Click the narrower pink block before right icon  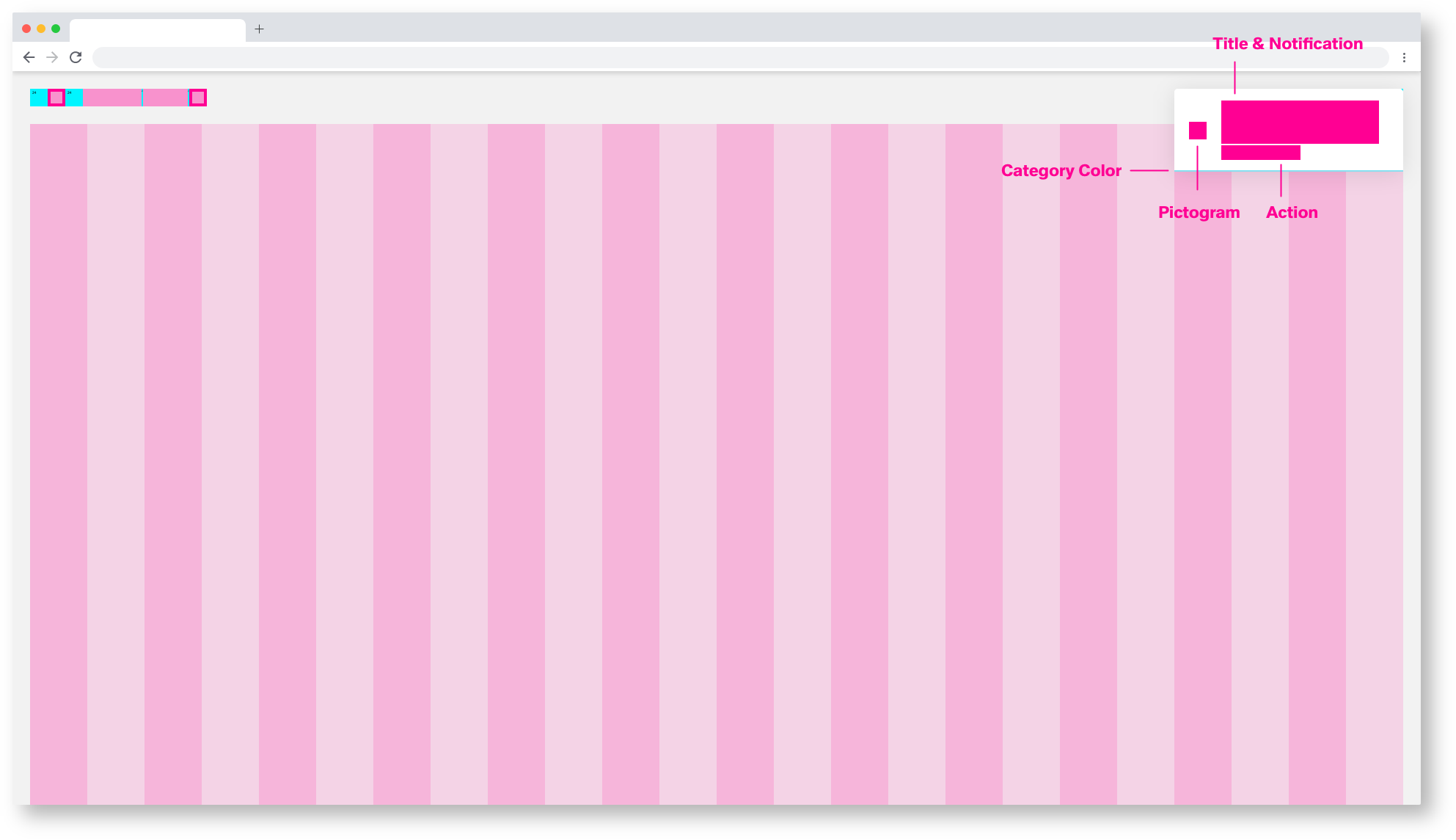(165, 98)
